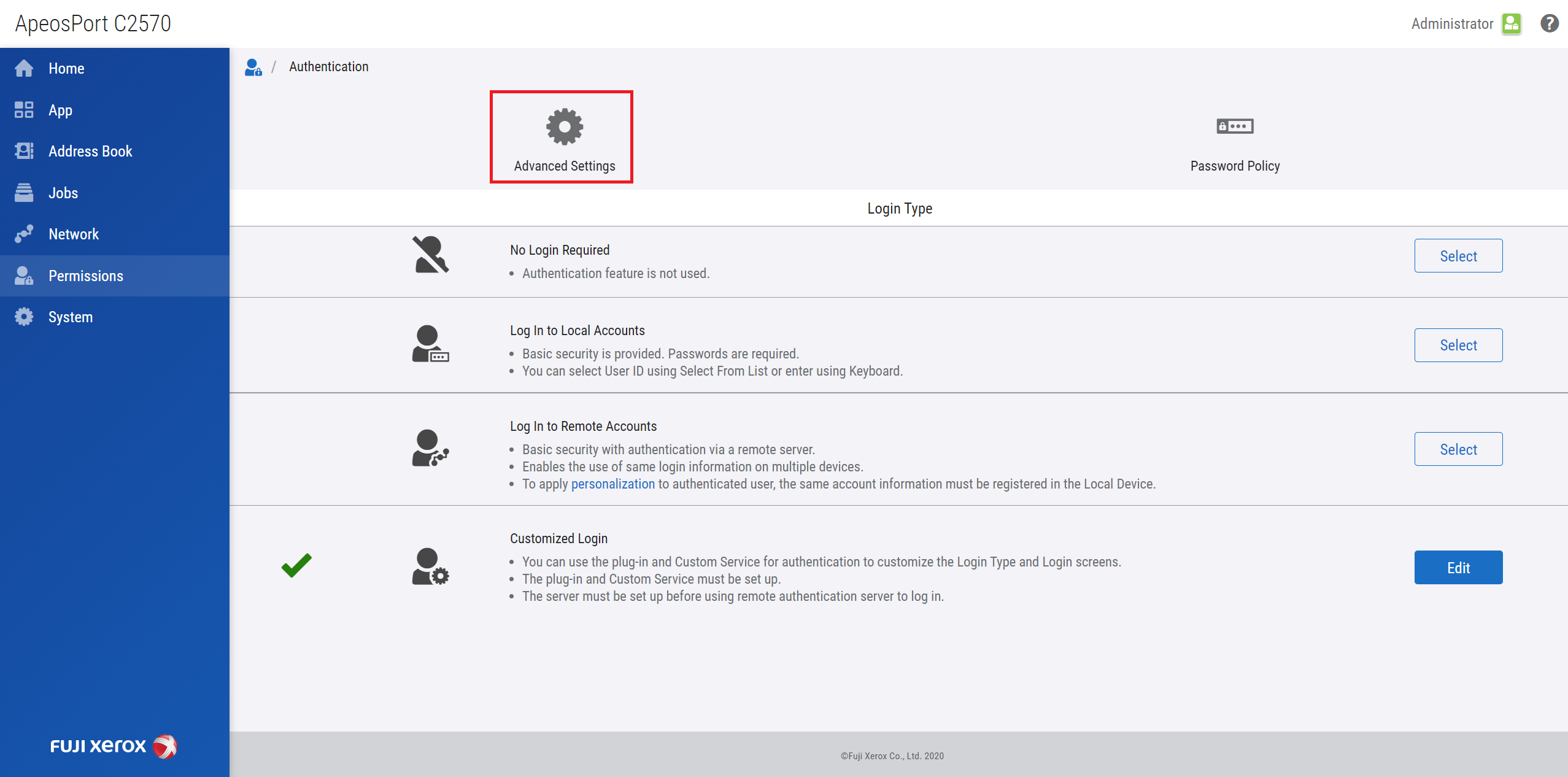Click the Fuji Xerox logo
Screen dimensions: 1568x777
click(x=114, y=746)
